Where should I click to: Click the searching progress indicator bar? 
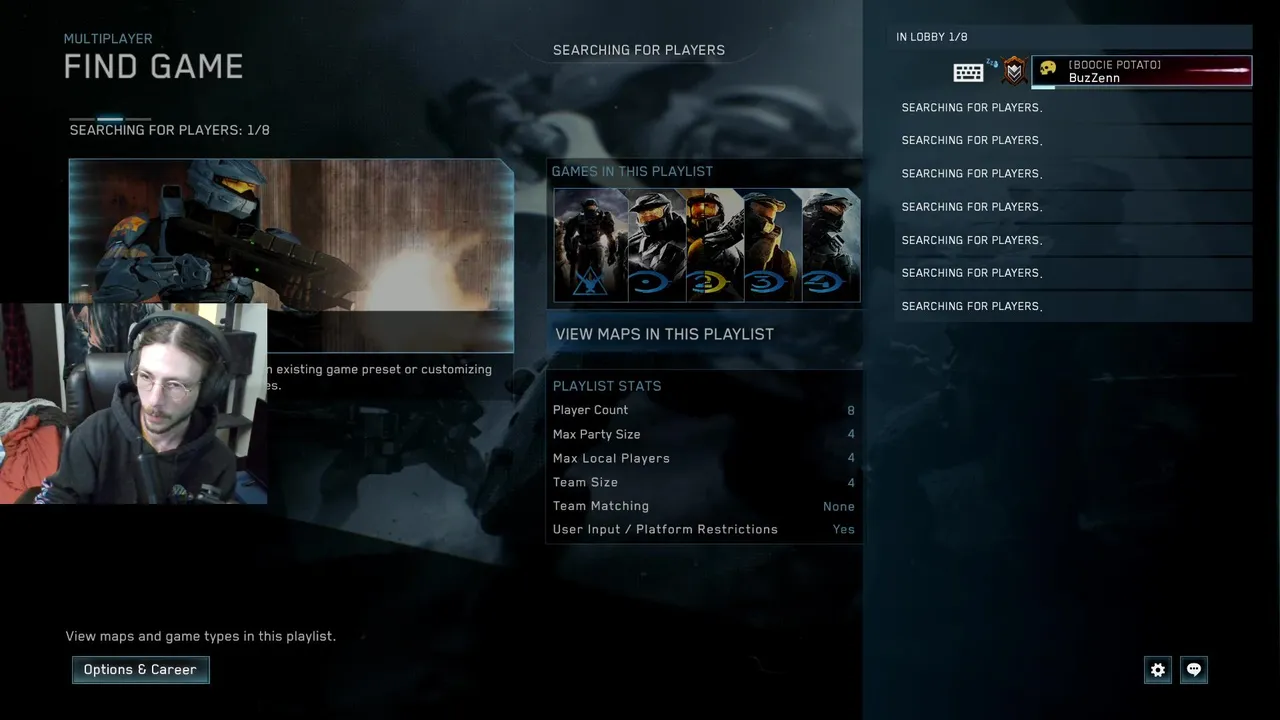pyautogui.click(x=110, y=119)
